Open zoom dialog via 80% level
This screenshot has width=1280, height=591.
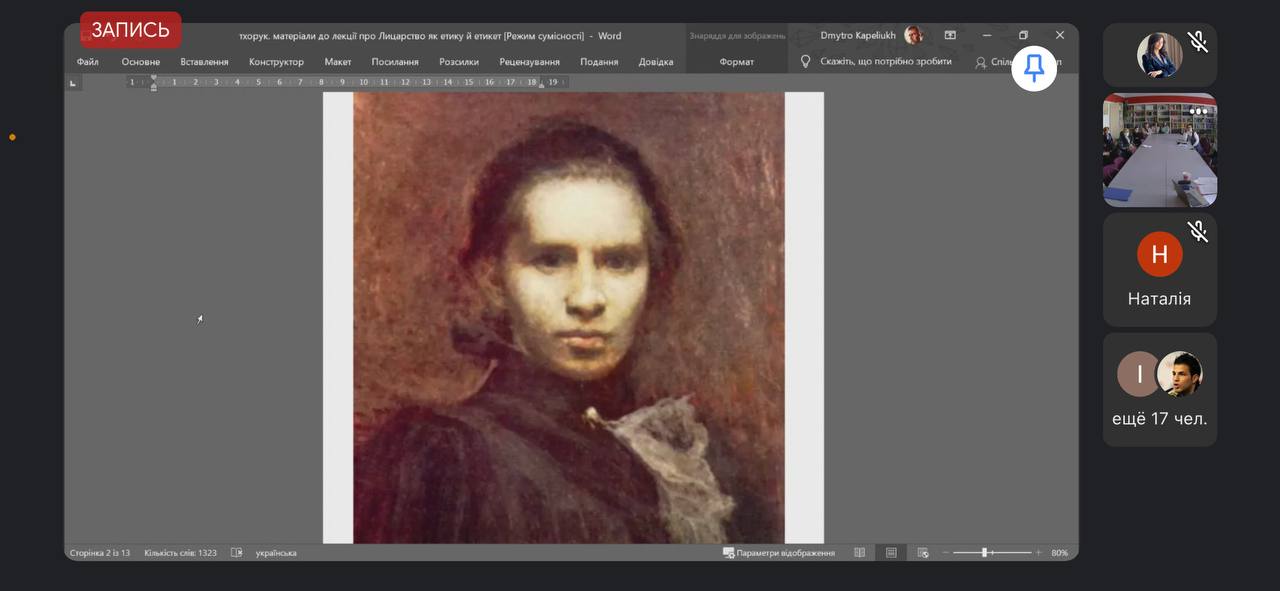tap(1059, 553)
